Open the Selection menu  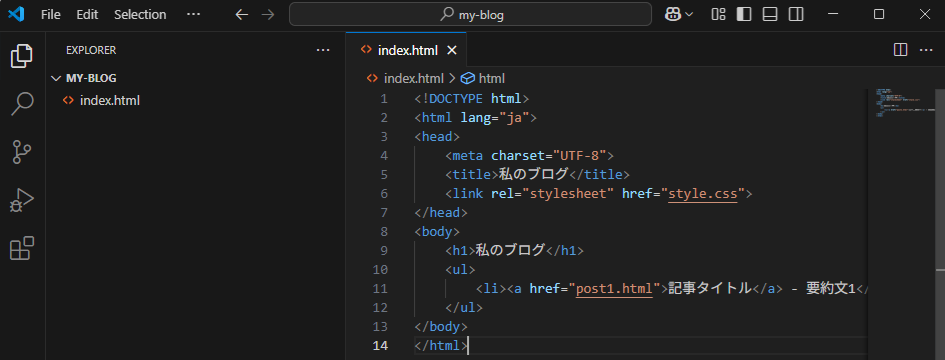coord(140,14)
